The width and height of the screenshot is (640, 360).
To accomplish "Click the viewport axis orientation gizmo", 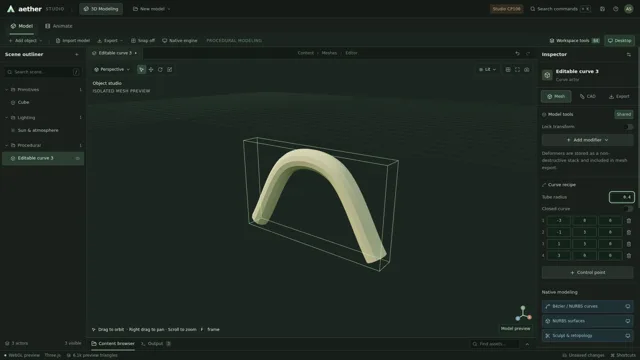I will [523, 313].
